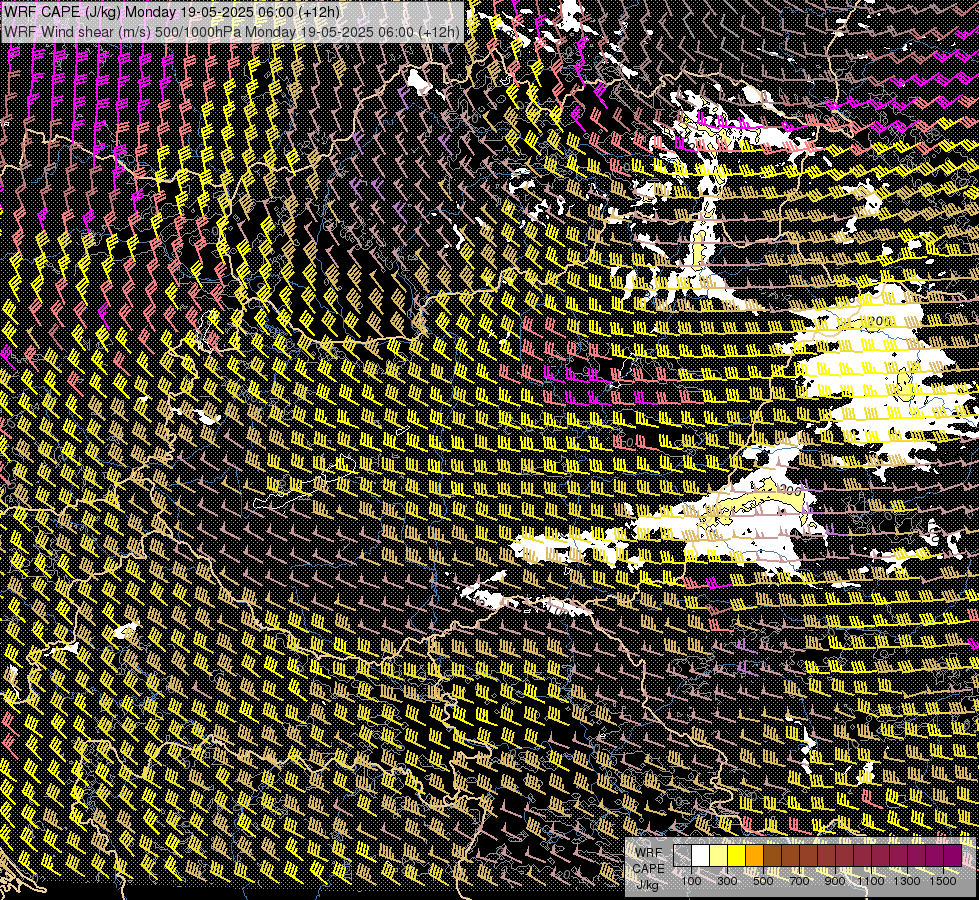Select the orange legend swatch

click(754, 855)
